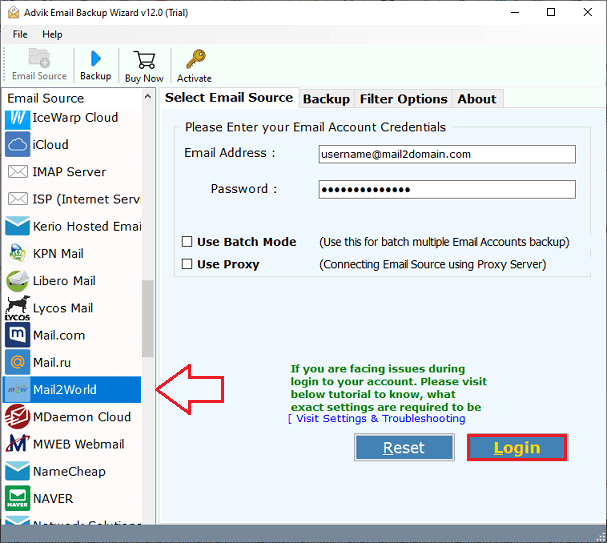The height and width of the screenshot is (543, 607).
Task: Select 'iCloud' list entry text
Action: pos(50,145)
